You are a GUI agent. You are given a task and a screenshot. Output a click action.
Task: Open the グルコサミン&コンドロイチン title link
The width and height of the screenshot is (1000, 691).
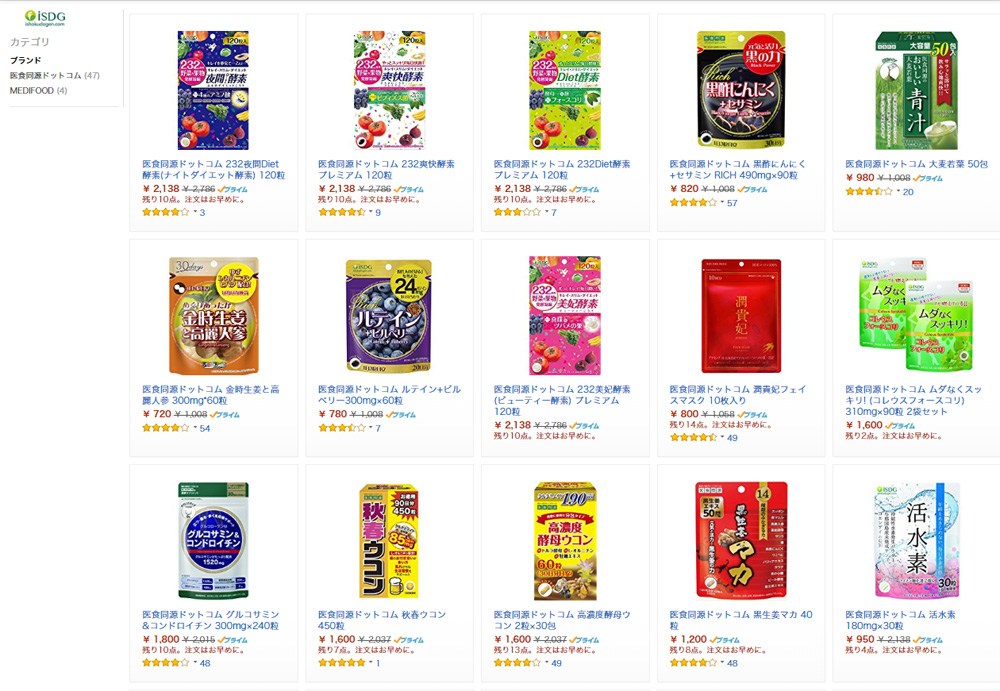coord(210,620)
